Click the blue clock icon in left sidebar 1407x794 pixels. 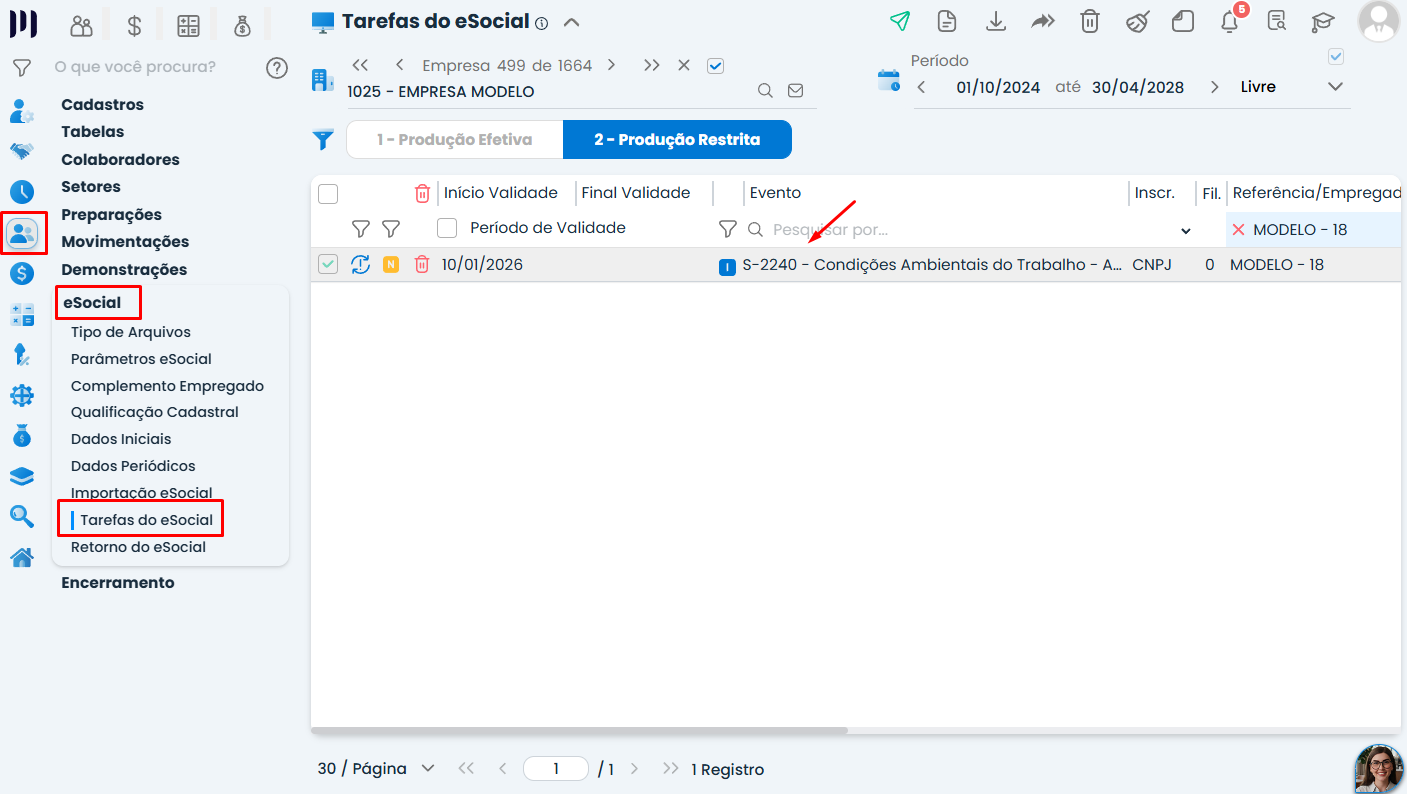pos(22,192)
